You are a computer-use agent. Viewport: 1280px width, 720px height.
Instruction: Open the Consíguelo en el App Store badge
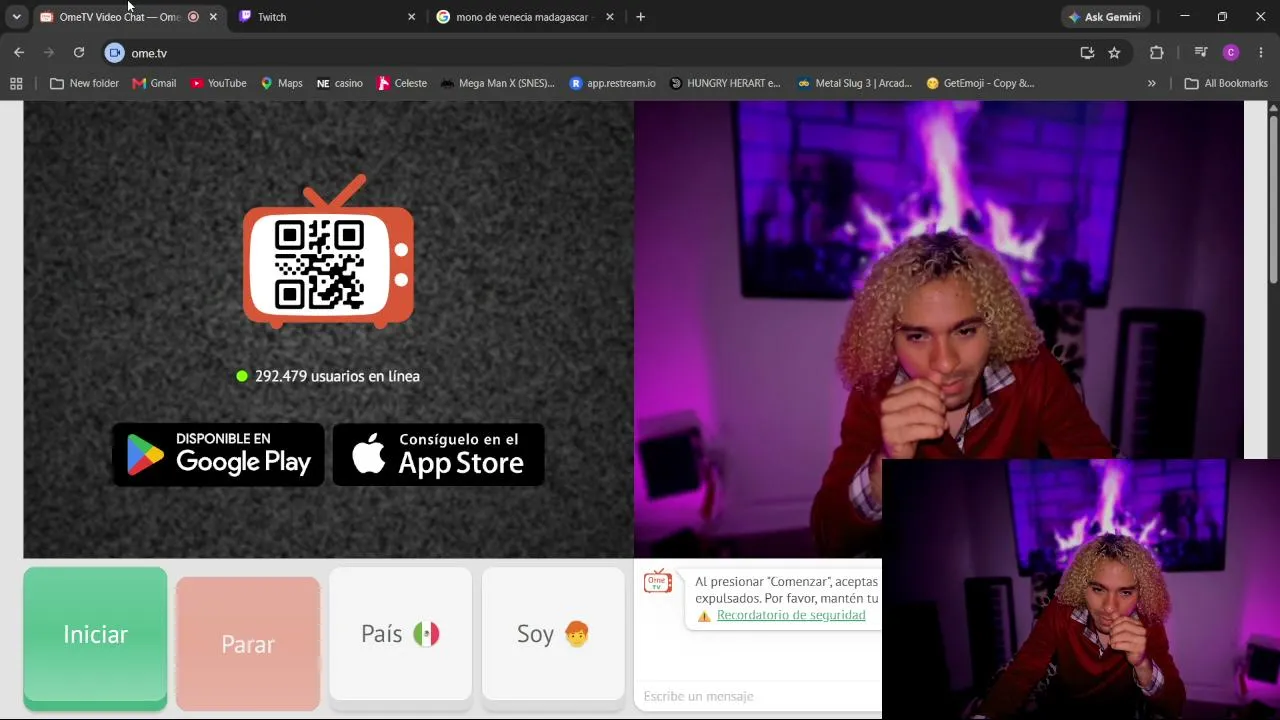[x=438, y=455]
